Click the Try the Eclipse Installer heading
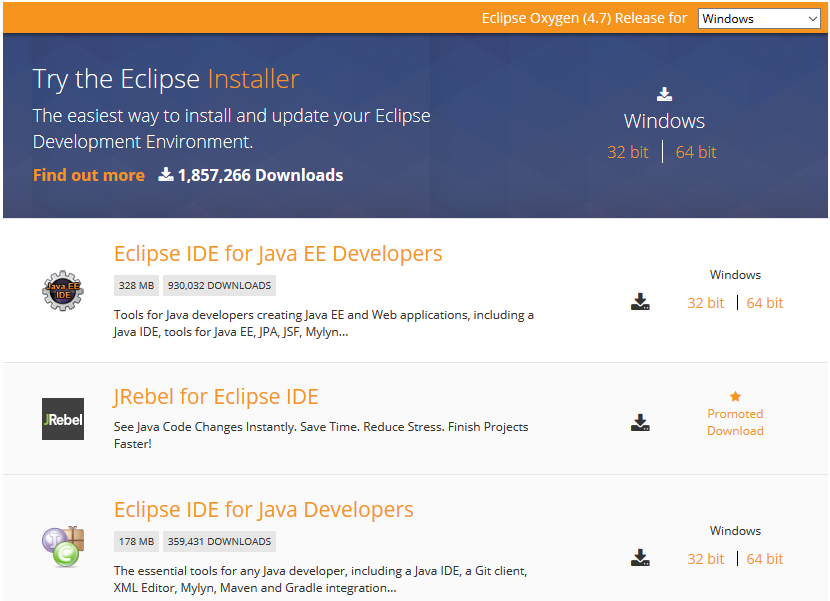 (166, 79)
